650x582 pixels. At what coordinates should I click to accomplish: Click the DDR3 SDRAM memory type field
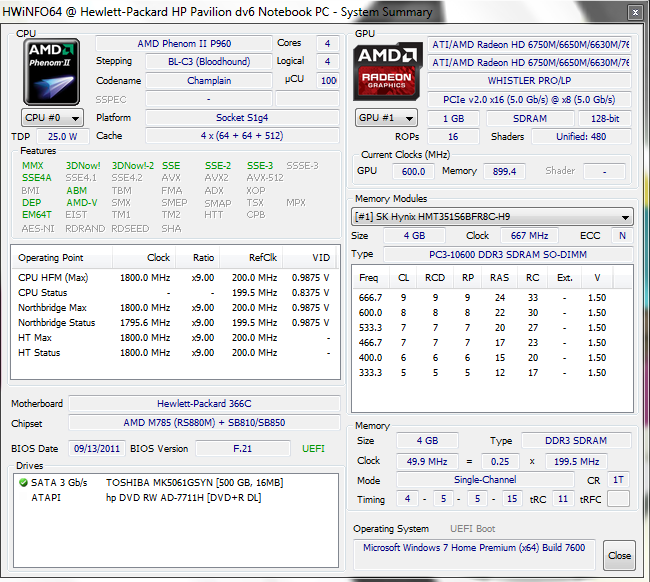(x=576, y=441)
